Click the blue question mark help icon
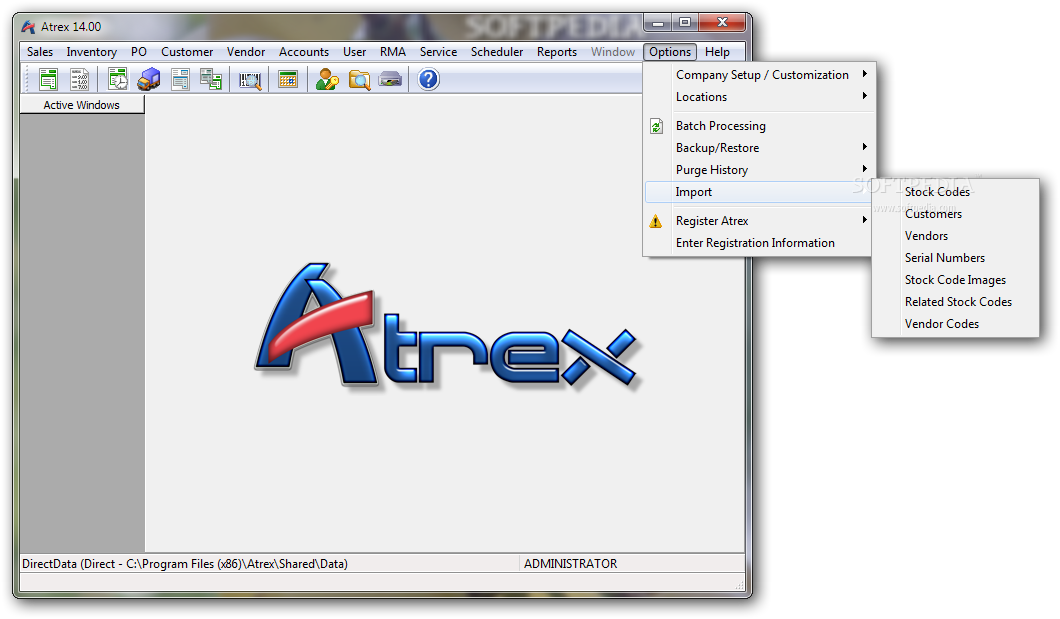 (x=429, y=80)
